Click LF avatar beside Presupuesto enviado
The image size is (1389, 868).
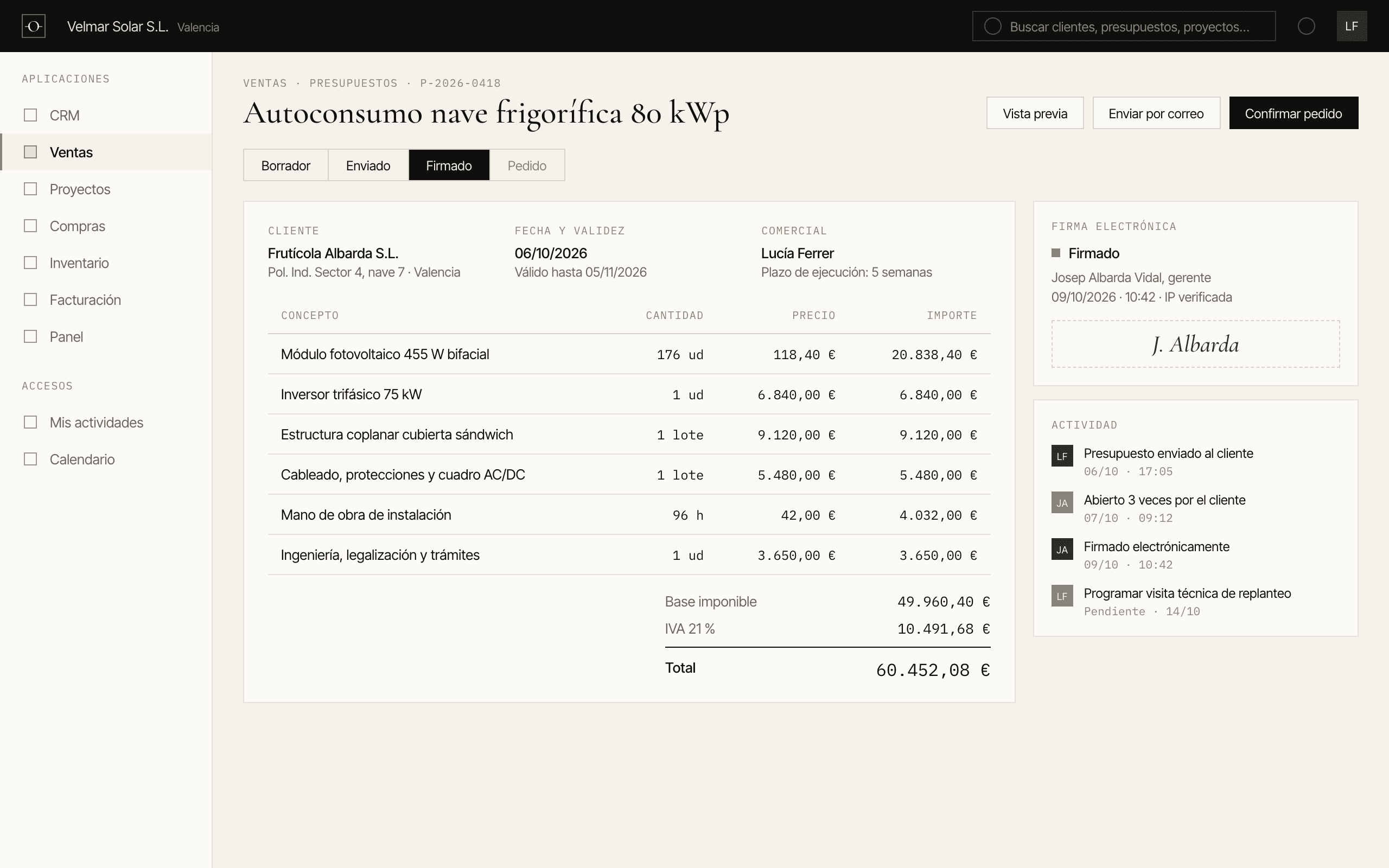[1062, 456]
